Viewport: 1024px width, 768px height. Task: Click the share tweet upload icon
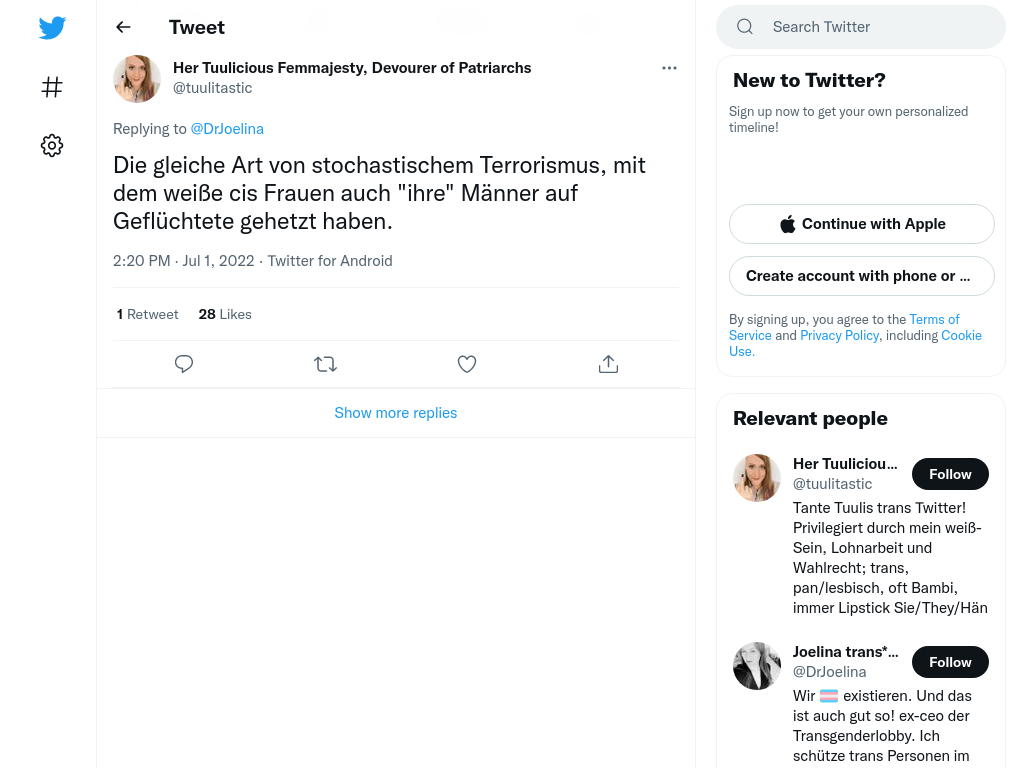click(608, 364)
